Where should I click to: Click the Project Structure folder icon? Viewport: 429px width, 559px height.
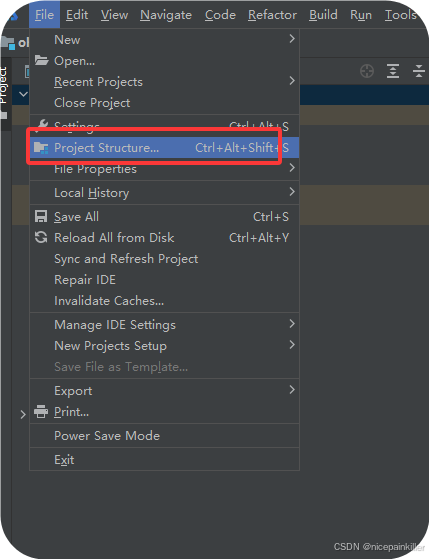click(x=41, y=147)
